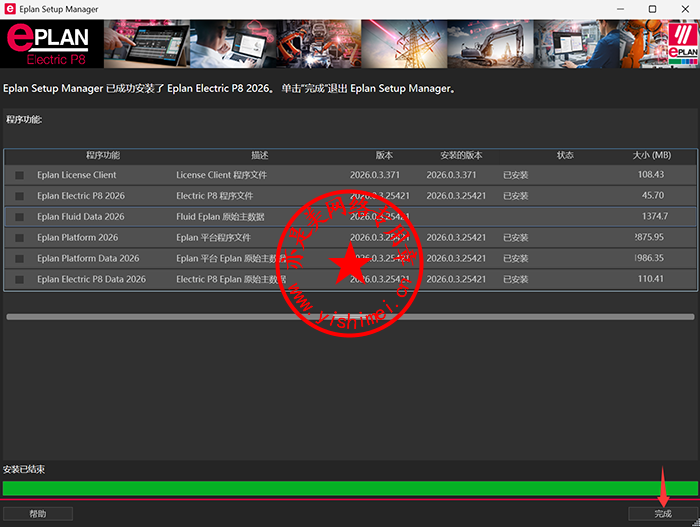Enable the Eplan Platform Data 2026 checkbox
The image size is (700, 527).
[20, 259]
